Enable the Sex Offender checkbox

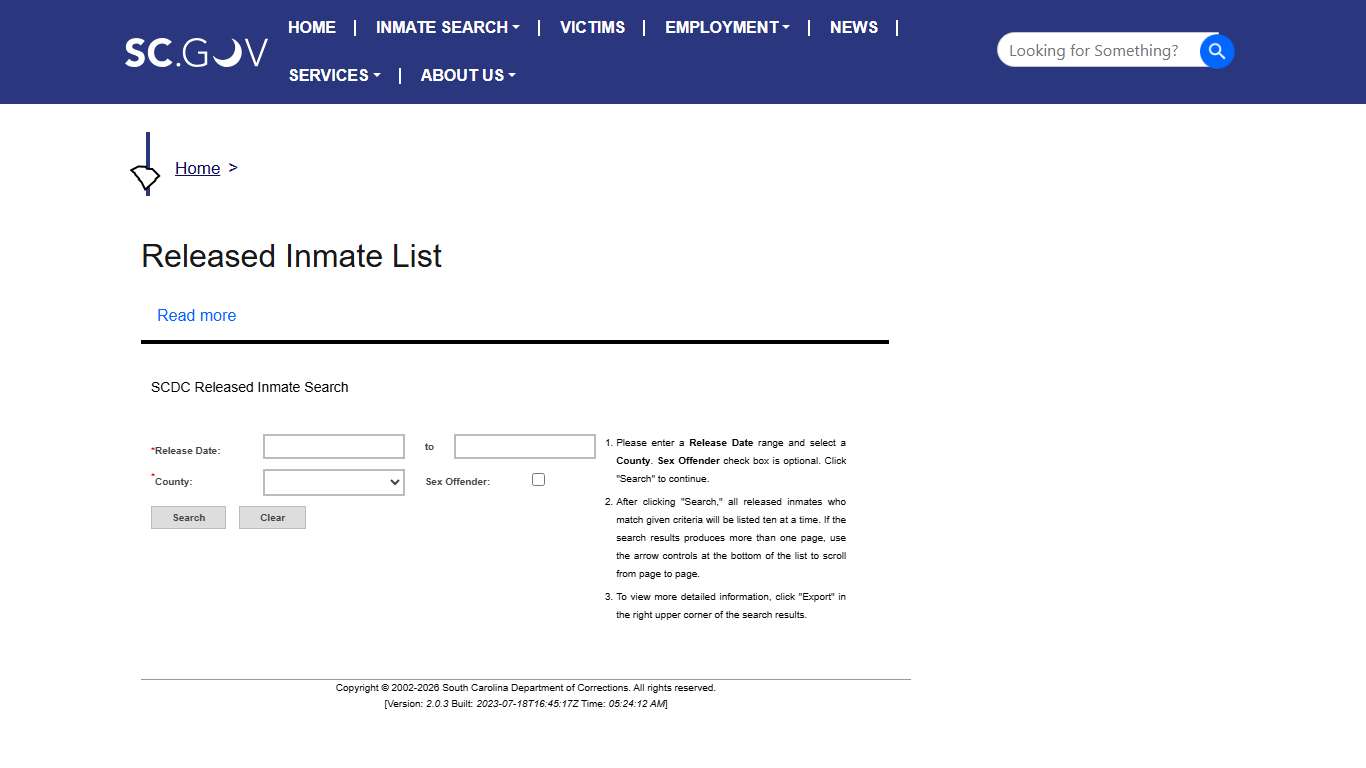pyautogui.click(x=538, y=480)
